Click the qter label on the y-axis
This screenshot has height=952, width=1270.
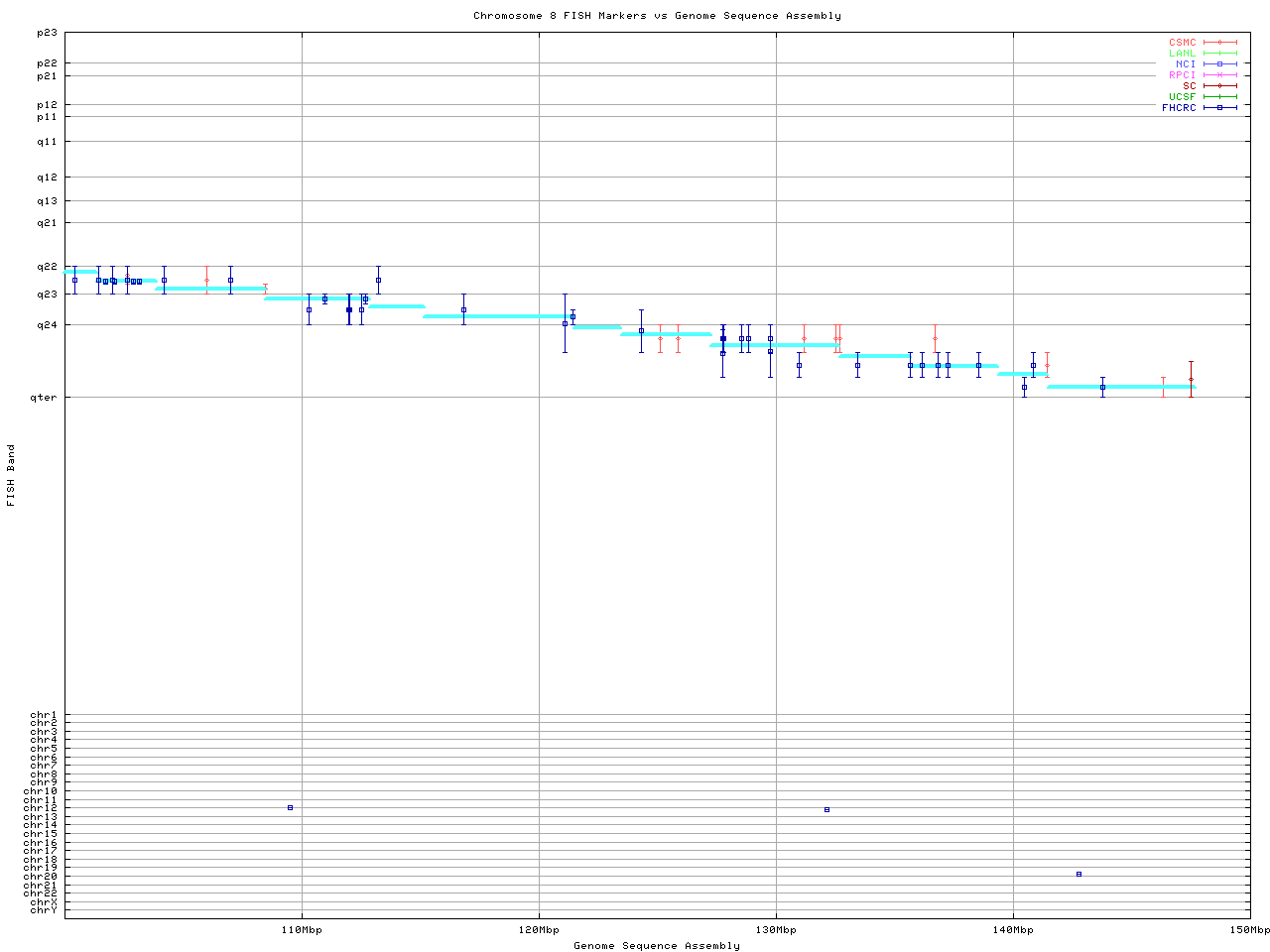pos(45,398)
